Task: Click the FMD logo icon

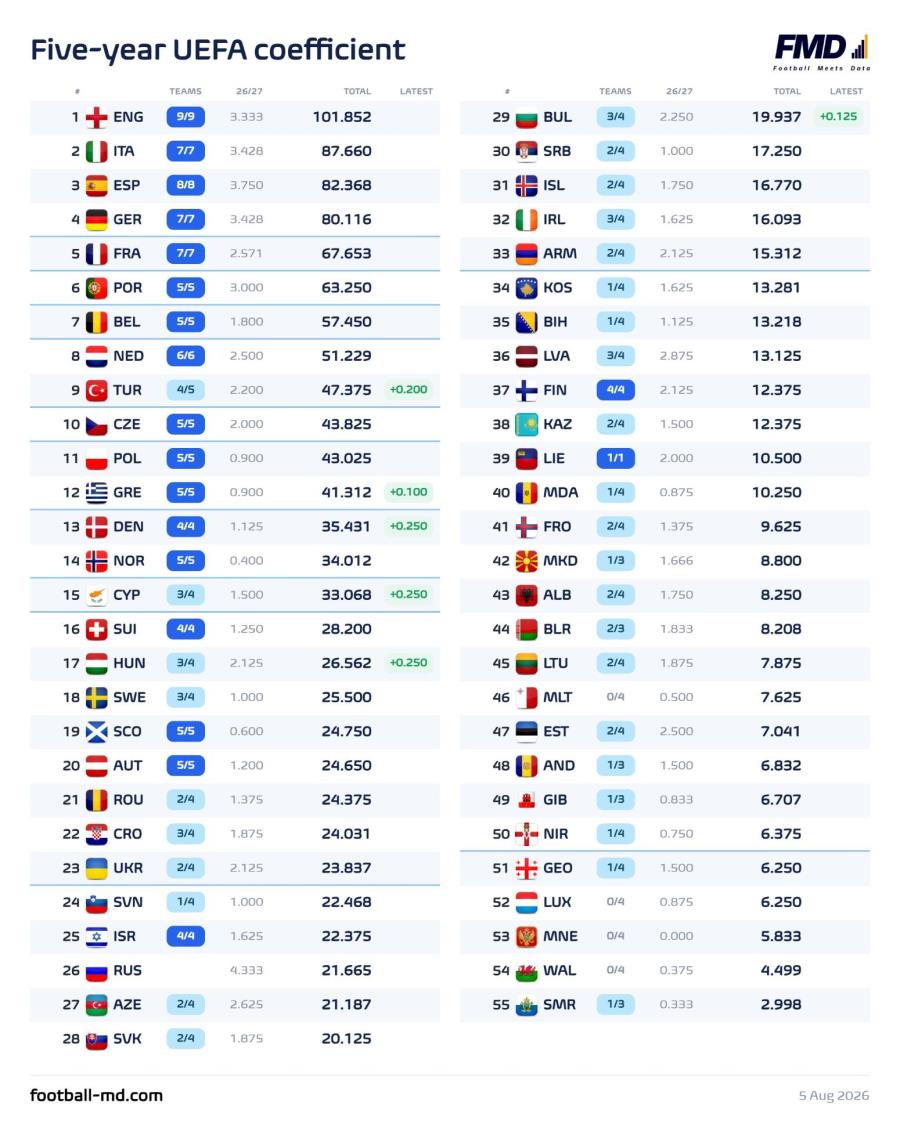Action: 822,52
